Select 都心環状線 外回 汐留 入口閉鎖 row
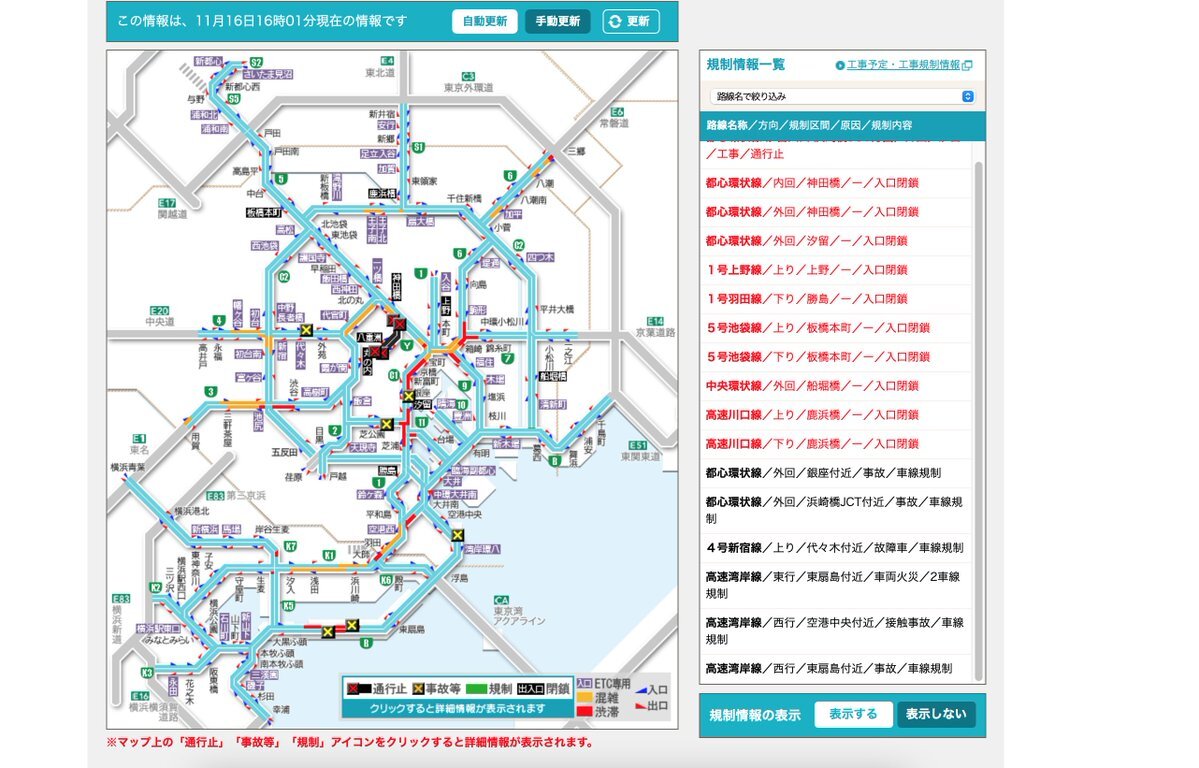Image resolution: width=1199 pixels, height=768 pixels. (x=837, y=241)
